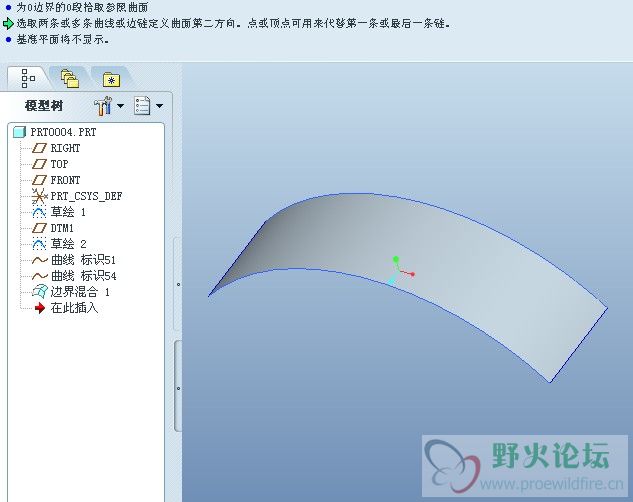Click the 模型树 panel title
Screen dimensions: 633x502
44,106
